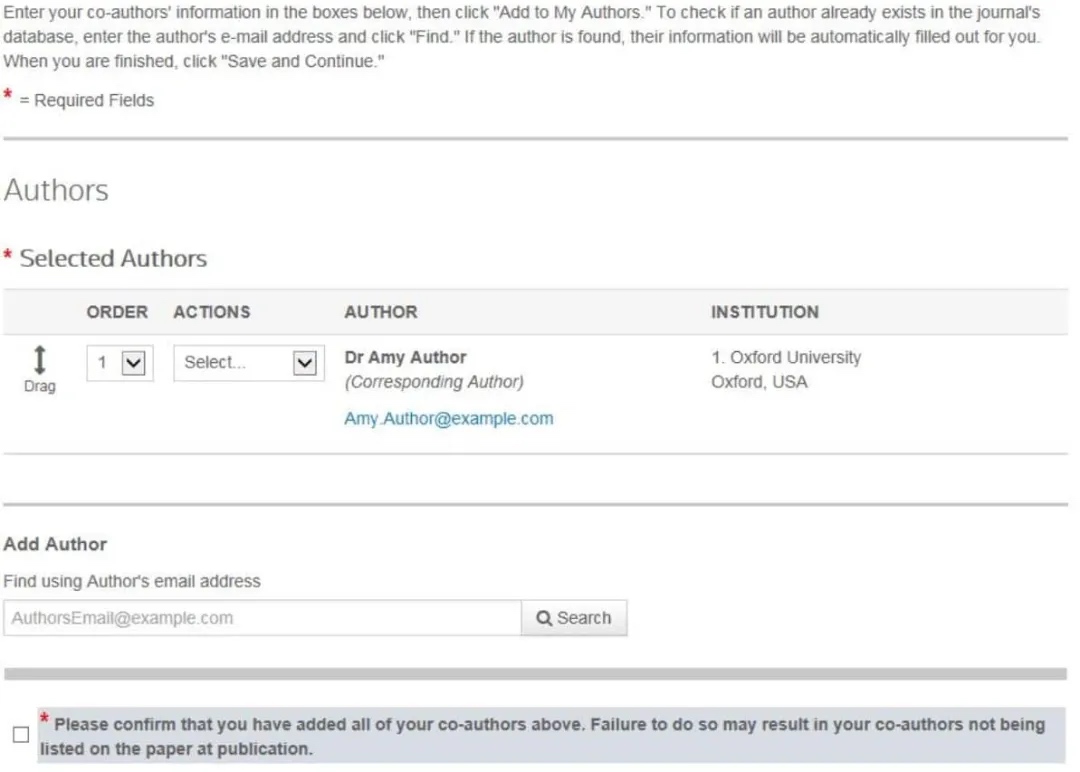Click the up-down drag arrow icon
The image size is (1080, 772).
[x=39, y=360]
